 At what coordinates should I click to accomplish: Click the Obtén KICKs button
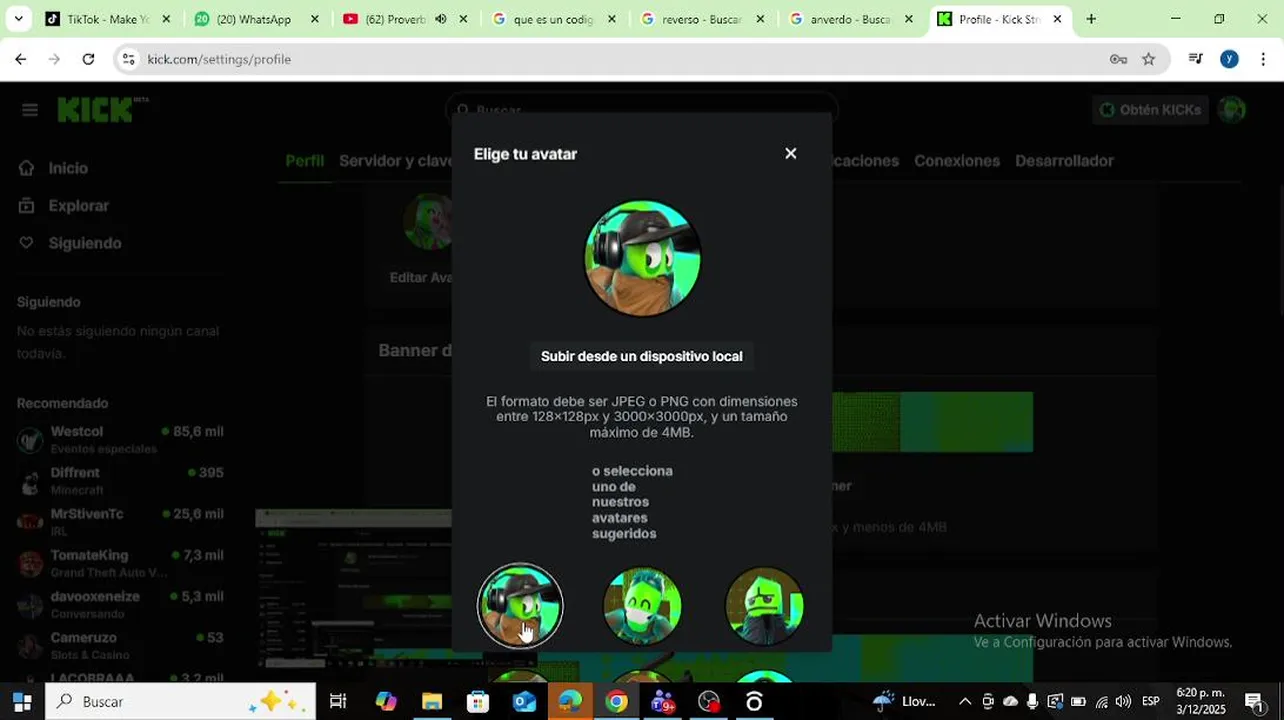click(1150, 110)
